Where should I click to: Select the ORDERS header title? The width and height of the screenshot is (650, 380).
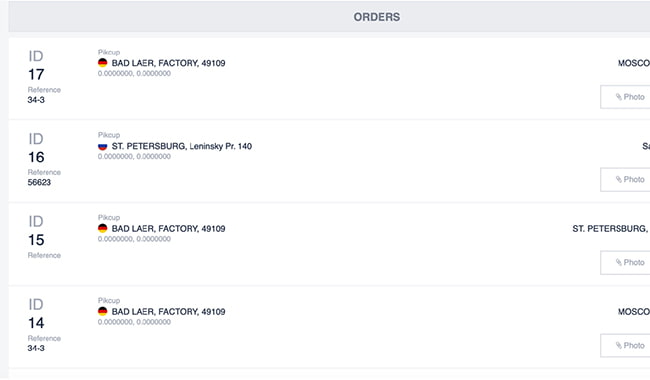[377, 17]
